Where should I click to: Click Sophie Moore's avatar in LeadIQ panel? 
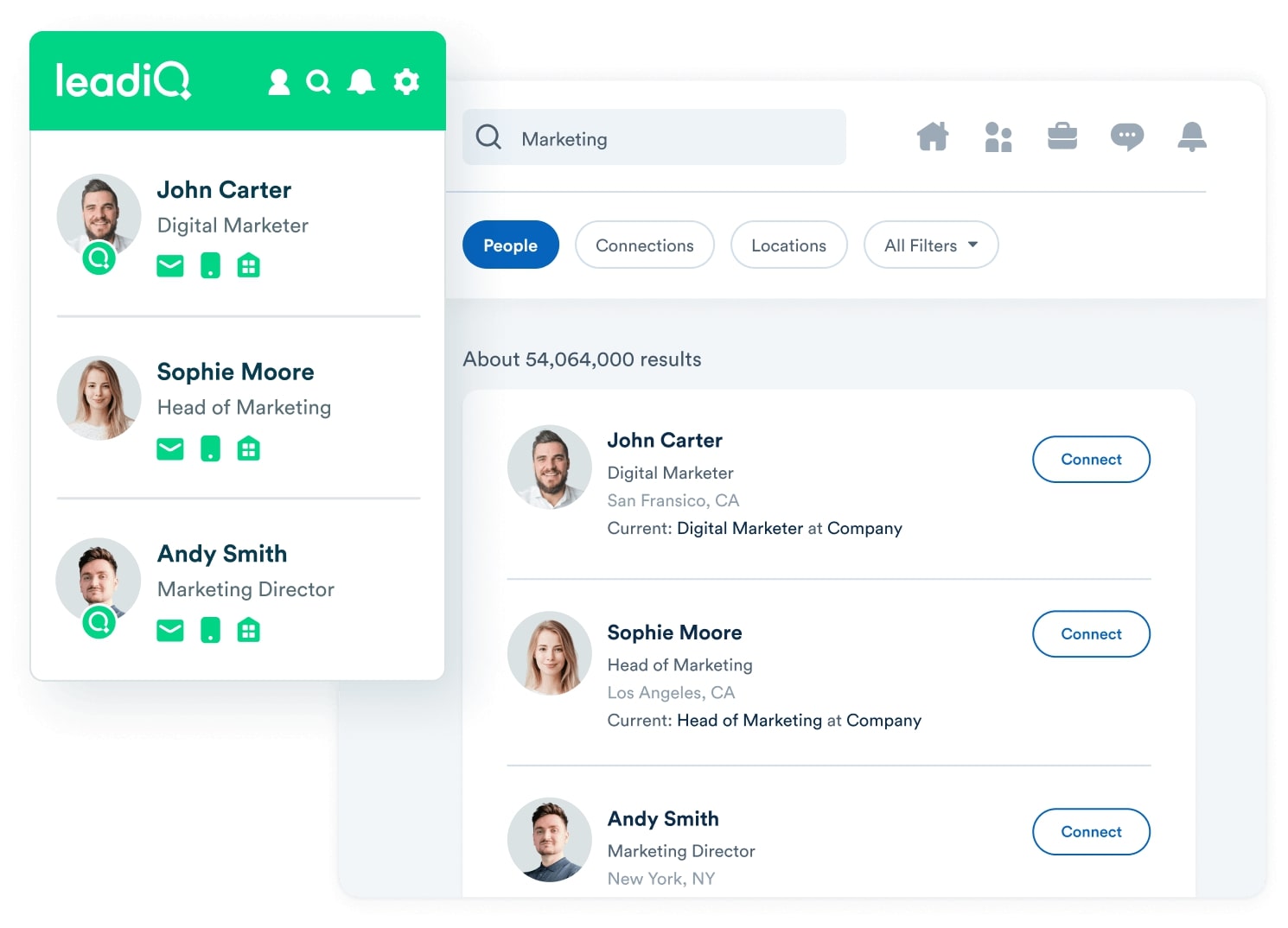click(99, 398)
